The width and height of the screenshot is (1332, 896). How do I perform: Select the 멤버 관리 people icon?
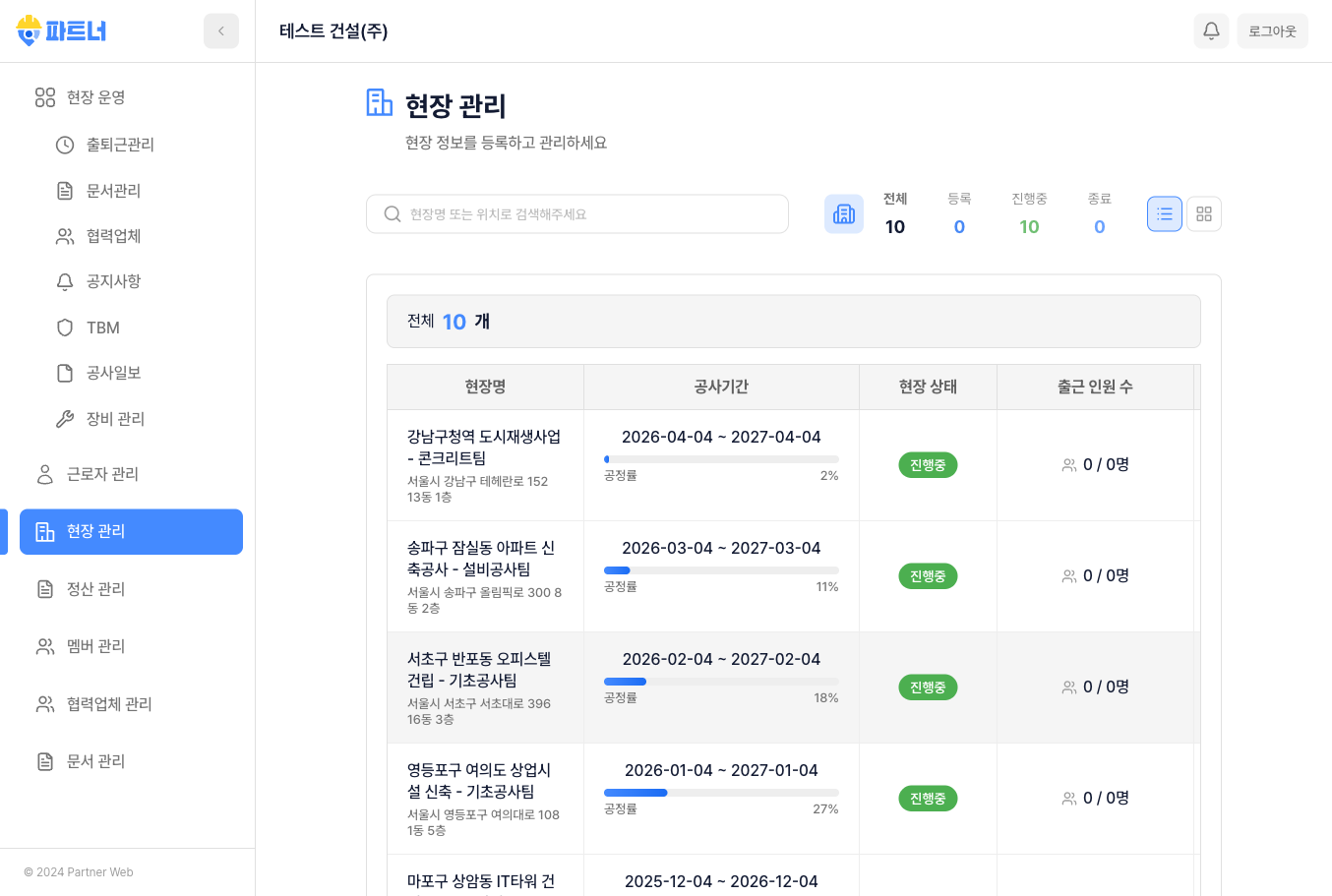[44, 646]
